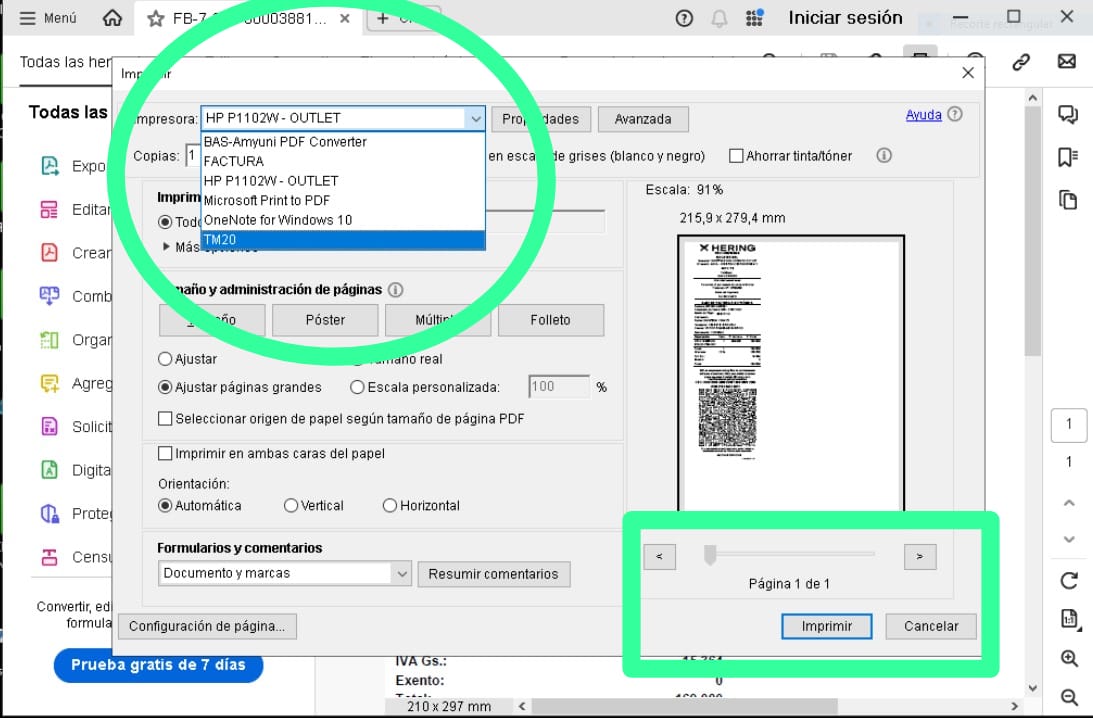Open the Ayuda help link
The height and width of the screenshot is (718, 1093).
coord(923,115)
